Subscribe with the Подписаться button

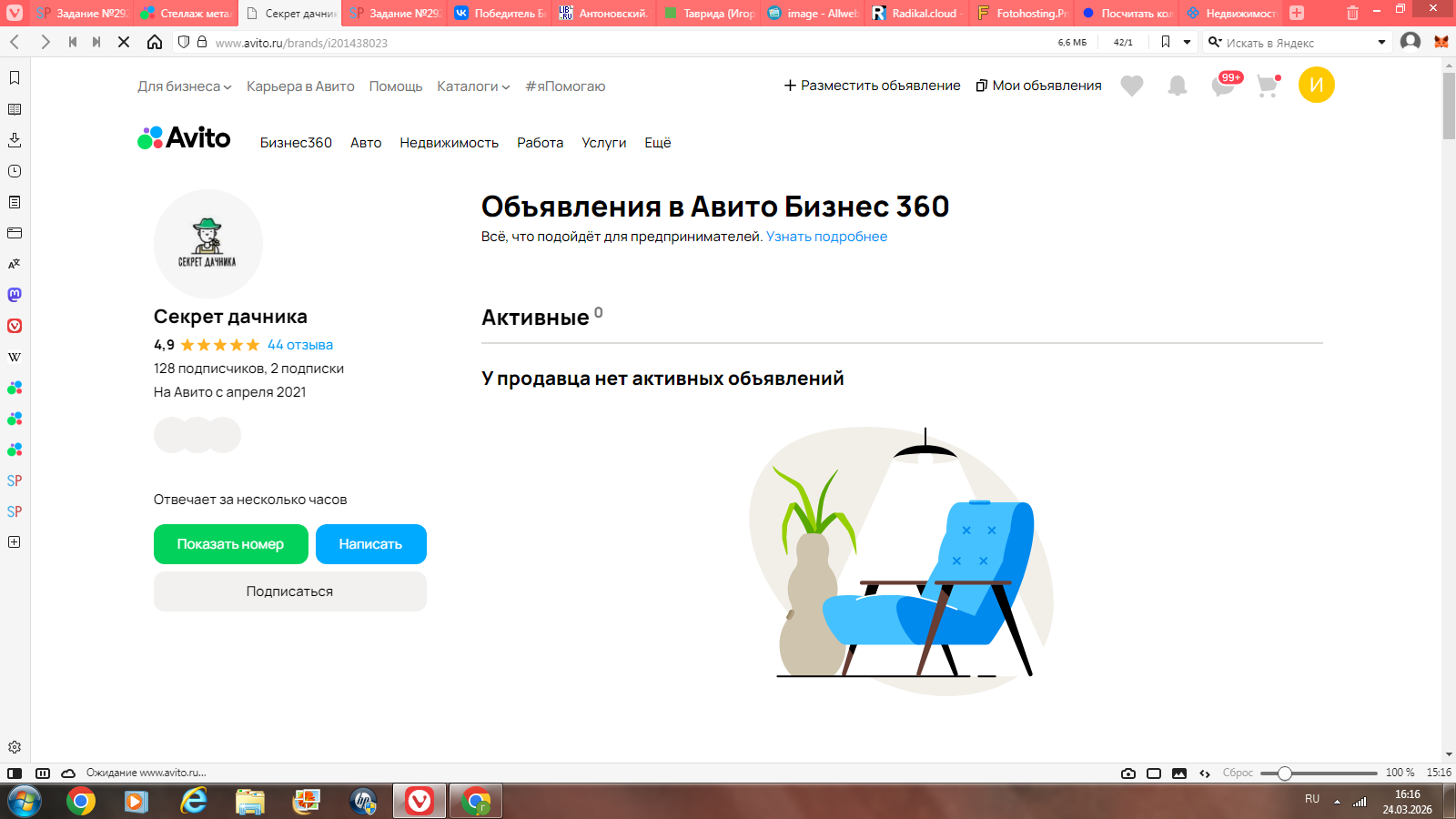[x=290, y=591]
